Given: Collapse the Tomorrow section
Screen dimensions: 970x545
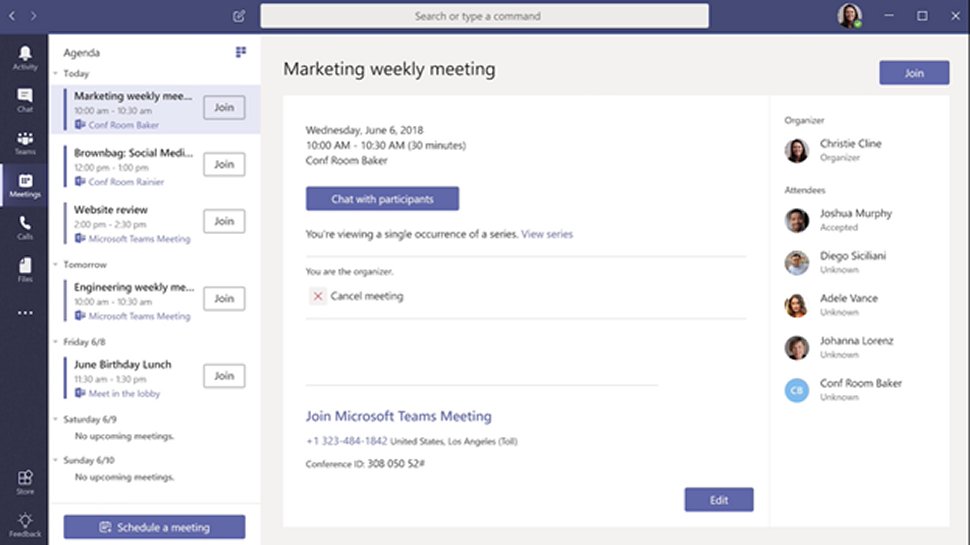Looking at the screenshot, I should [x=56, y=265].
